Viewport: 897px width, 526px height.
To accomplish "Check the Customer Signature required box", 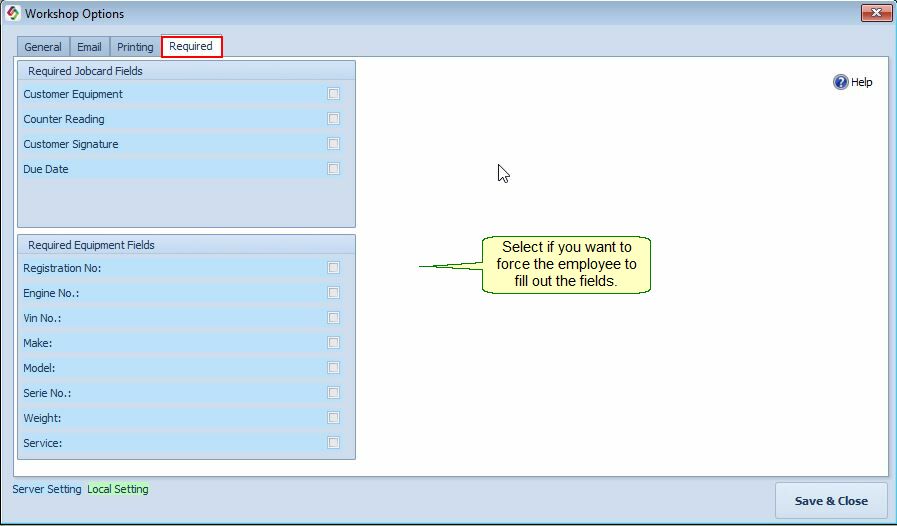I will [x=334, y=144].
